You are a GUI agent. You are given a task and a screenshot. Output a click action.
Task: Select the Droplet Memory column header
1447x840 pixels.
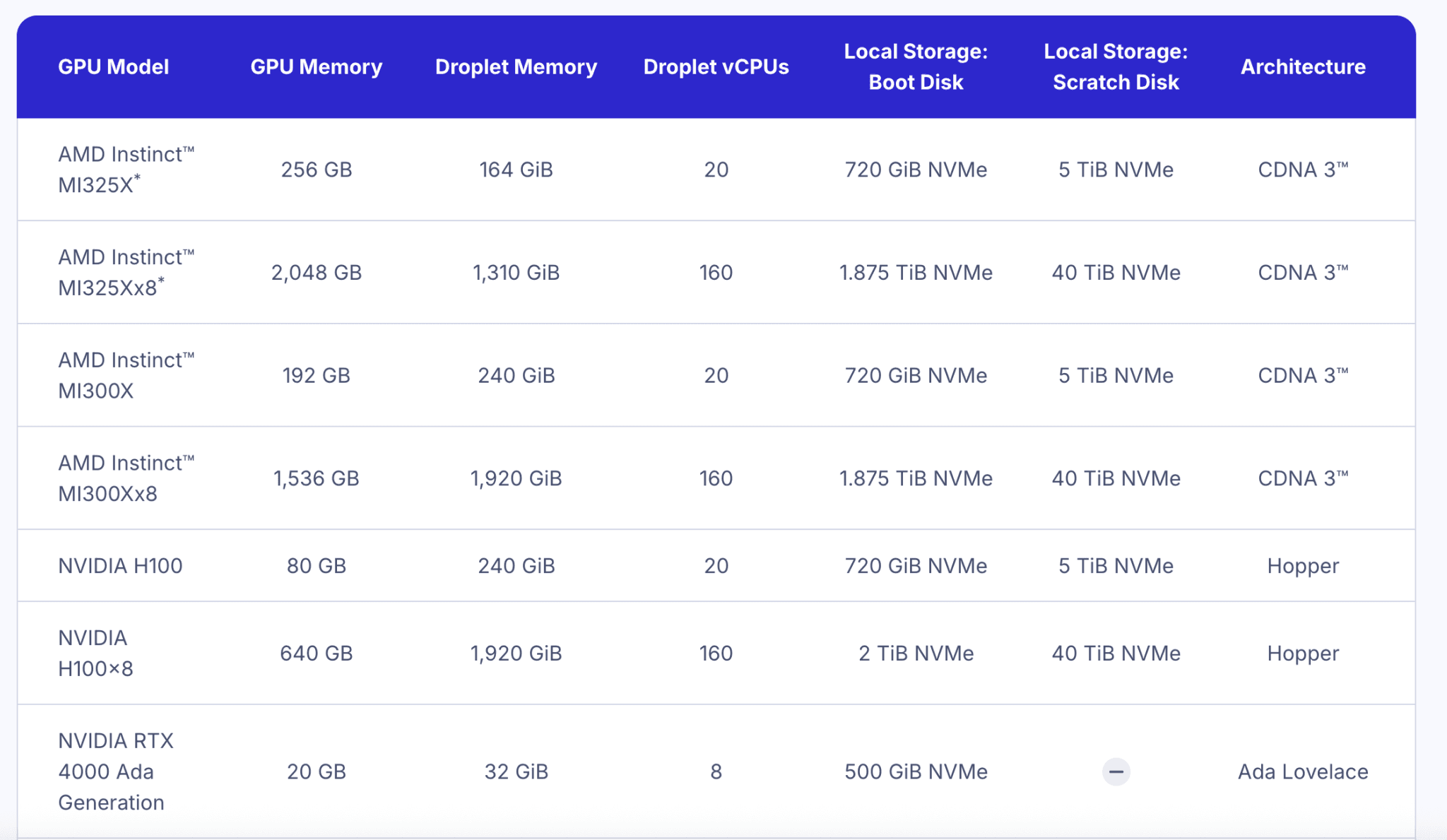click(x=516, y=67)
